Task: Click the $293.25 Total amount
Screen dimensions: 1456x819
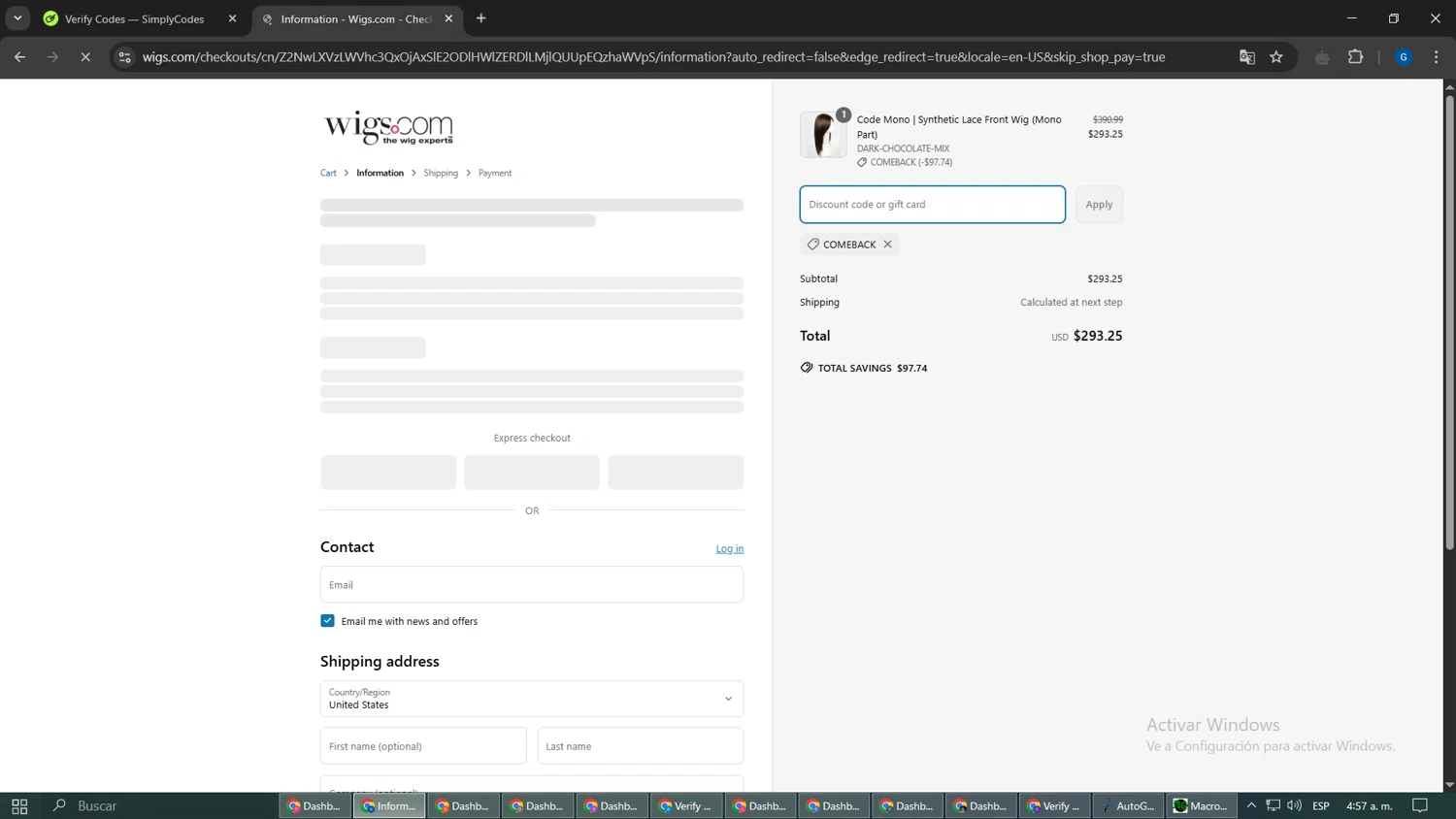Action: click(1098, 336)
